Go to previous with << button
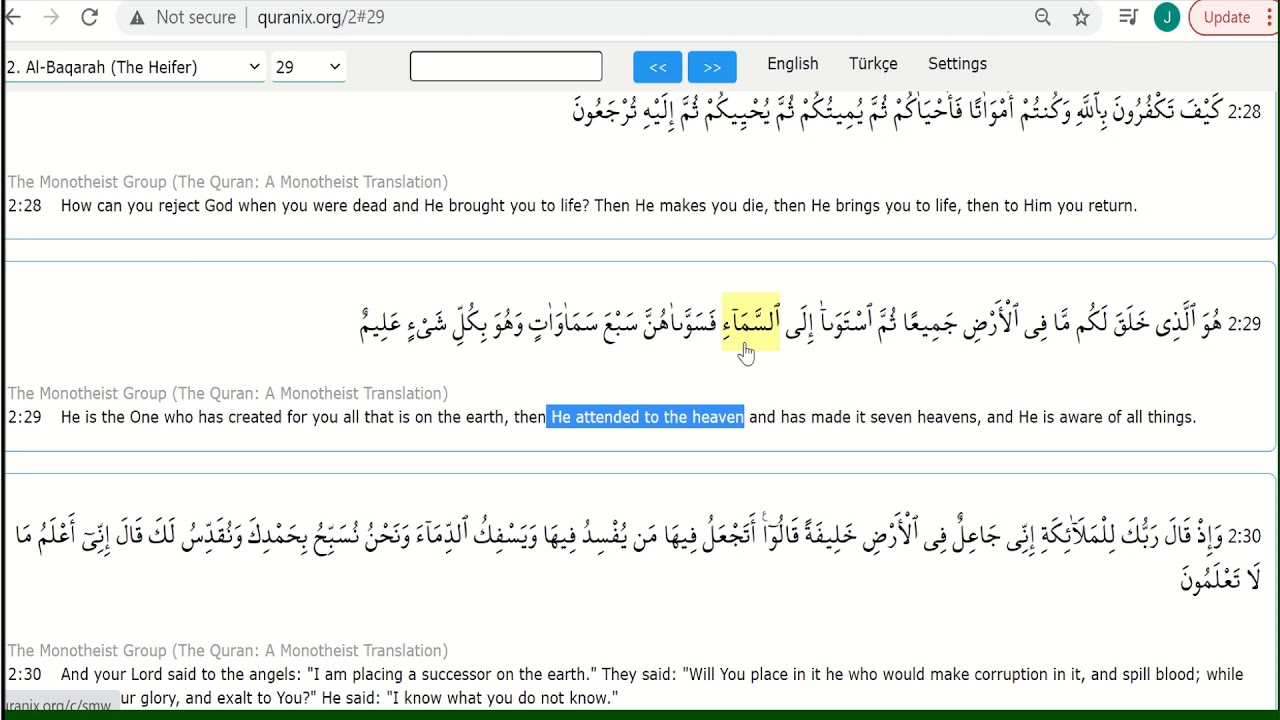Screen dimensions: 1280x720 click(658, 67)
